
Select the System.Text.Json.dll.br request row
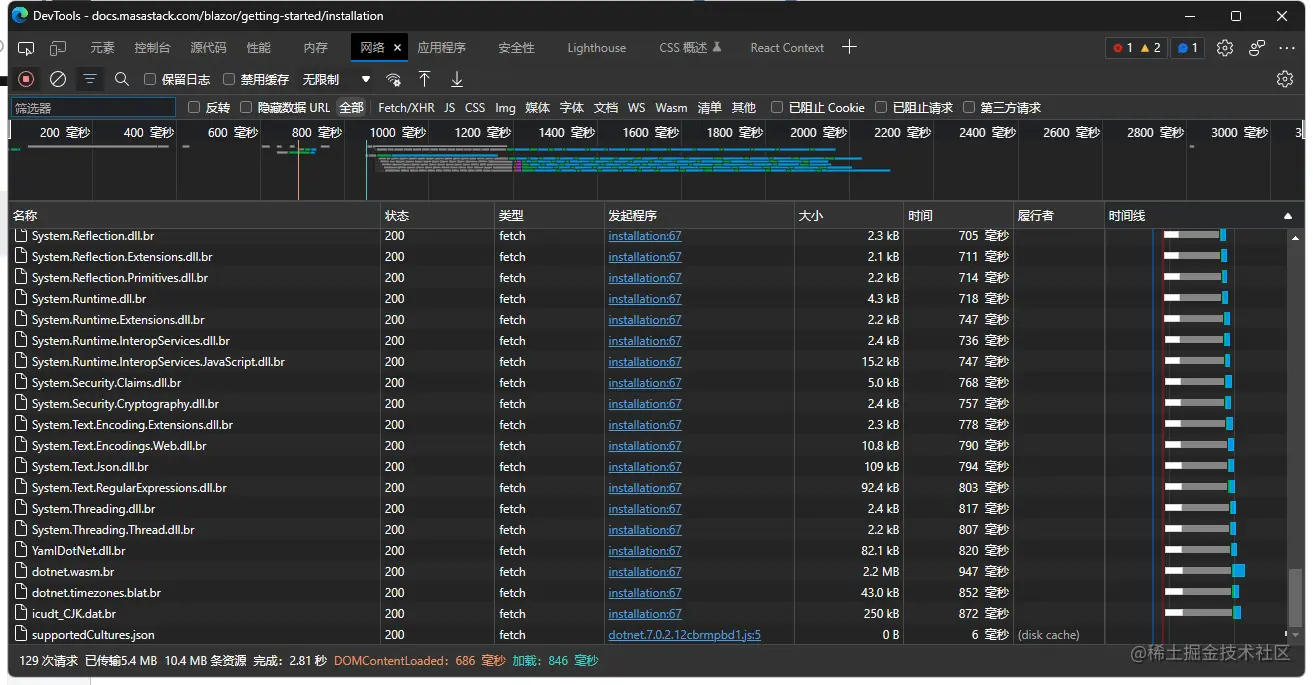click(x=647, y=467)
